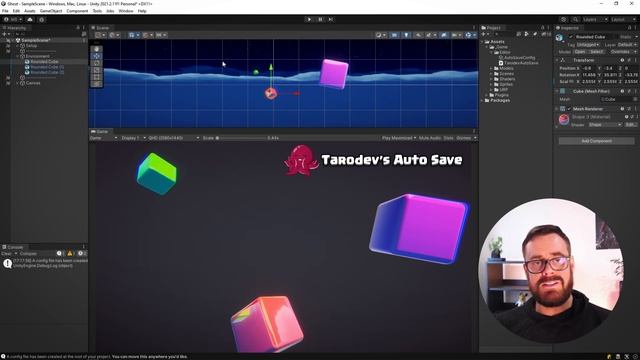The width and height of the screenshot is (640, 360).
Task: Toggle the Rounded Cube active checkbox
Action: point(571,37)
